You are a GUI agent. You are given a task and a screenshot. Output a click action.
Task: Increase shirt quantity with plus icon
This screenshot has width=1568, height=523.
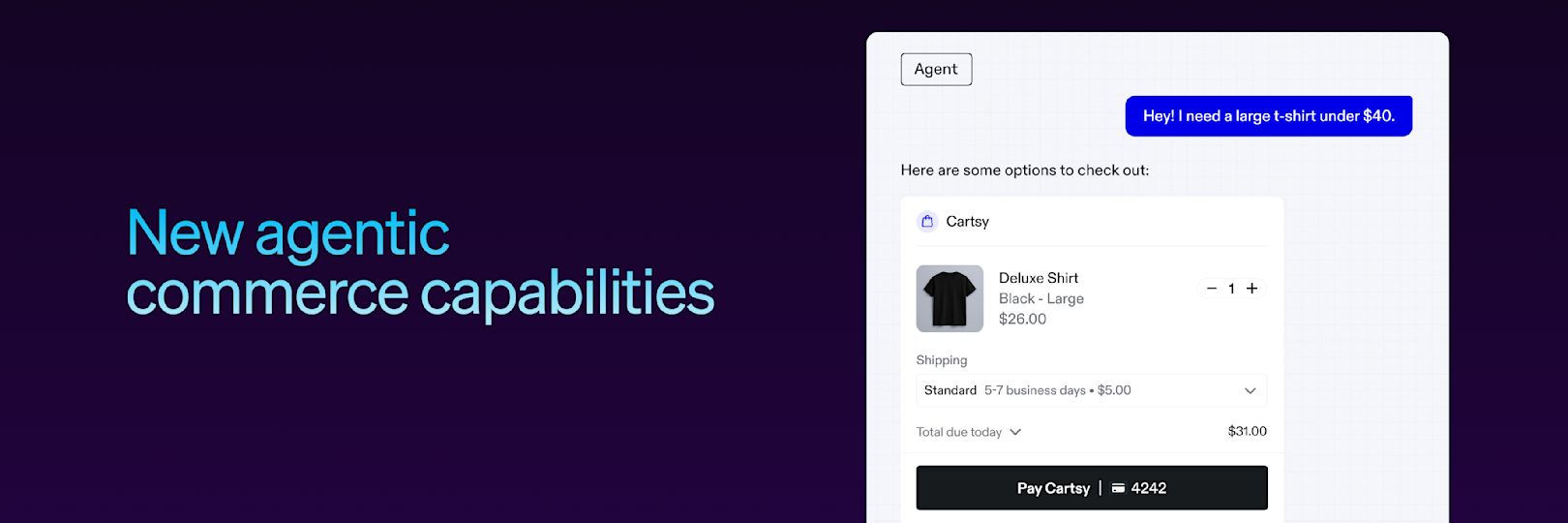(1251, 289)
